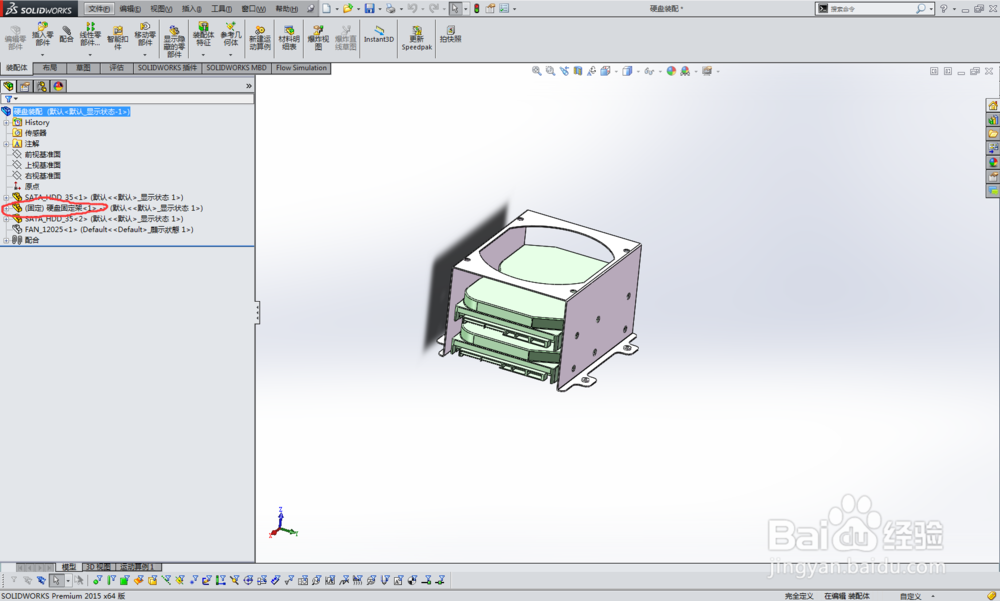Image resolution: width=1000 pixels, height=601 pixels.
Task: Switch to the 运动算例 1 bottom tab
Action: (x=136, y=567)
